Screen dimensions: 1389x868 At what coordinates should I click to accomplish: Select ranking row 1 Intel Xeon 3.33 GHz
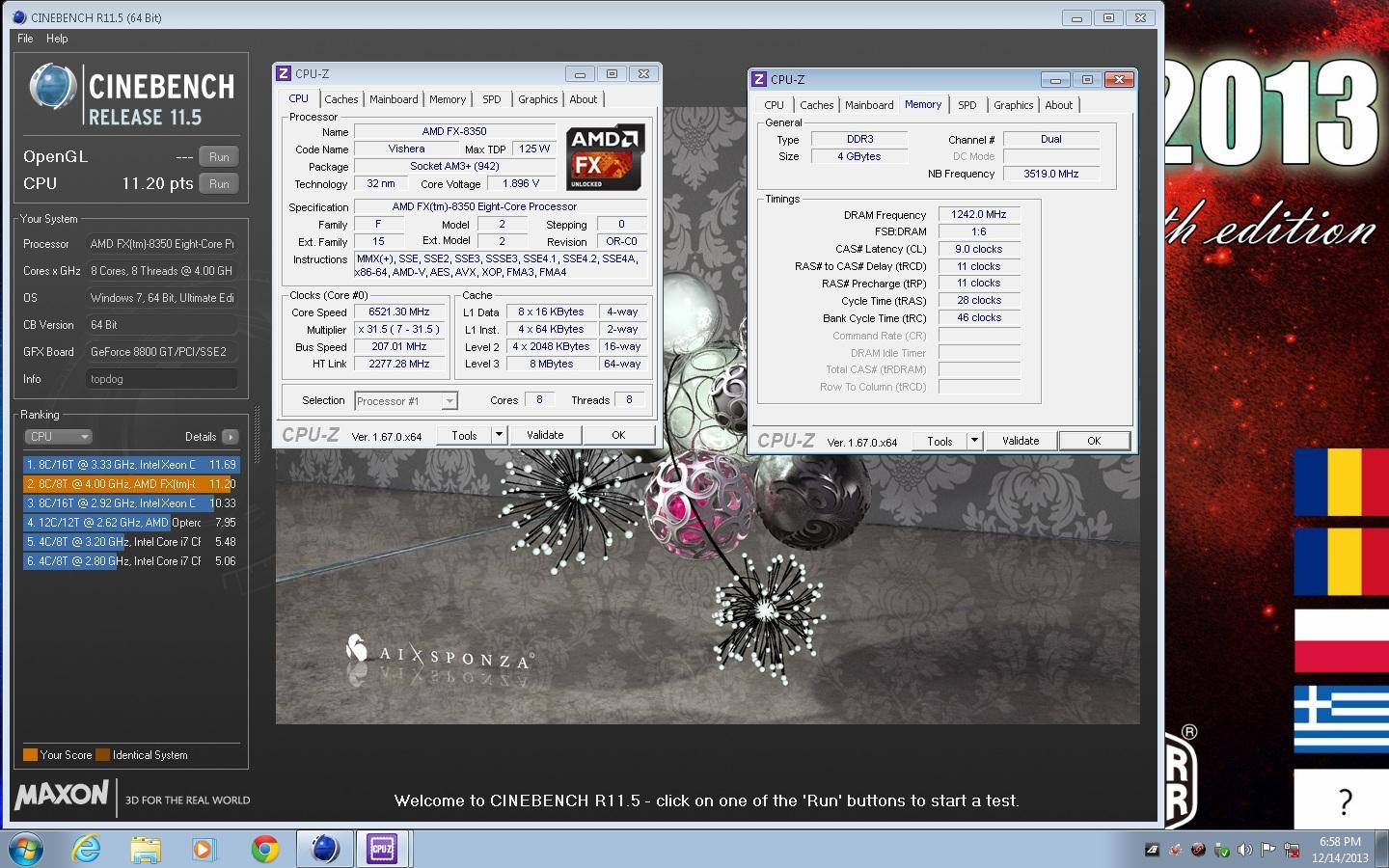click(130, 465)
